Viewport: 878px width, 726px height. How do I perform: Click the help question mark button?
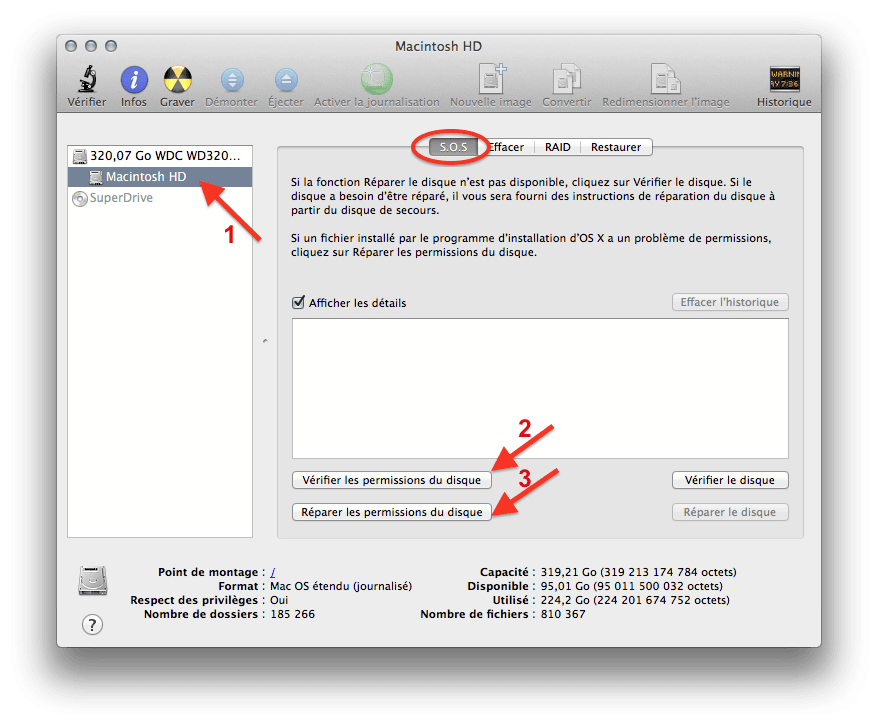(x=92, y=625)
